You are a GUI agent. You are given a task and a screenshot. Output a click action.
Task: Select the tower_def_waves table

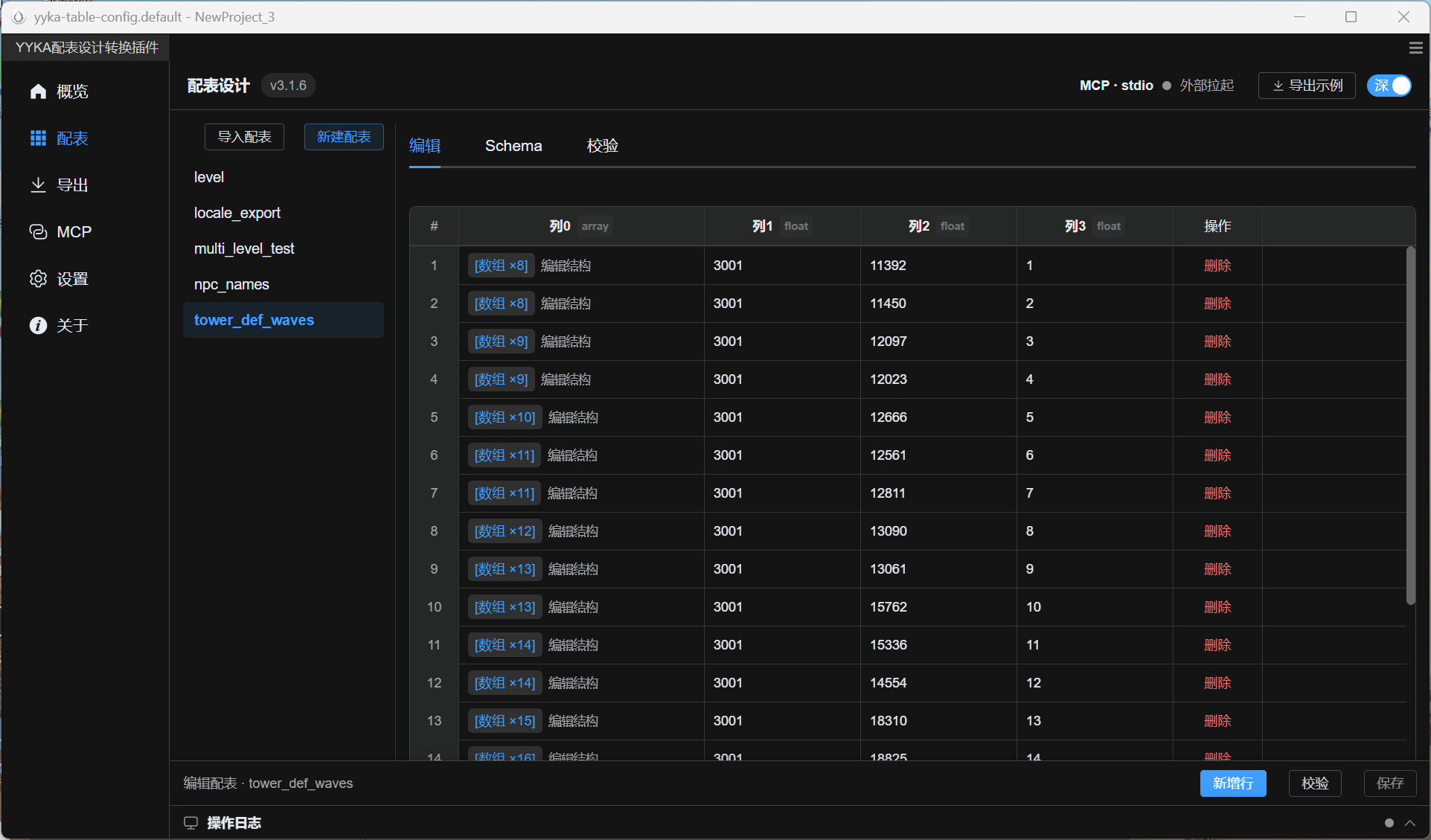point(284,320)
